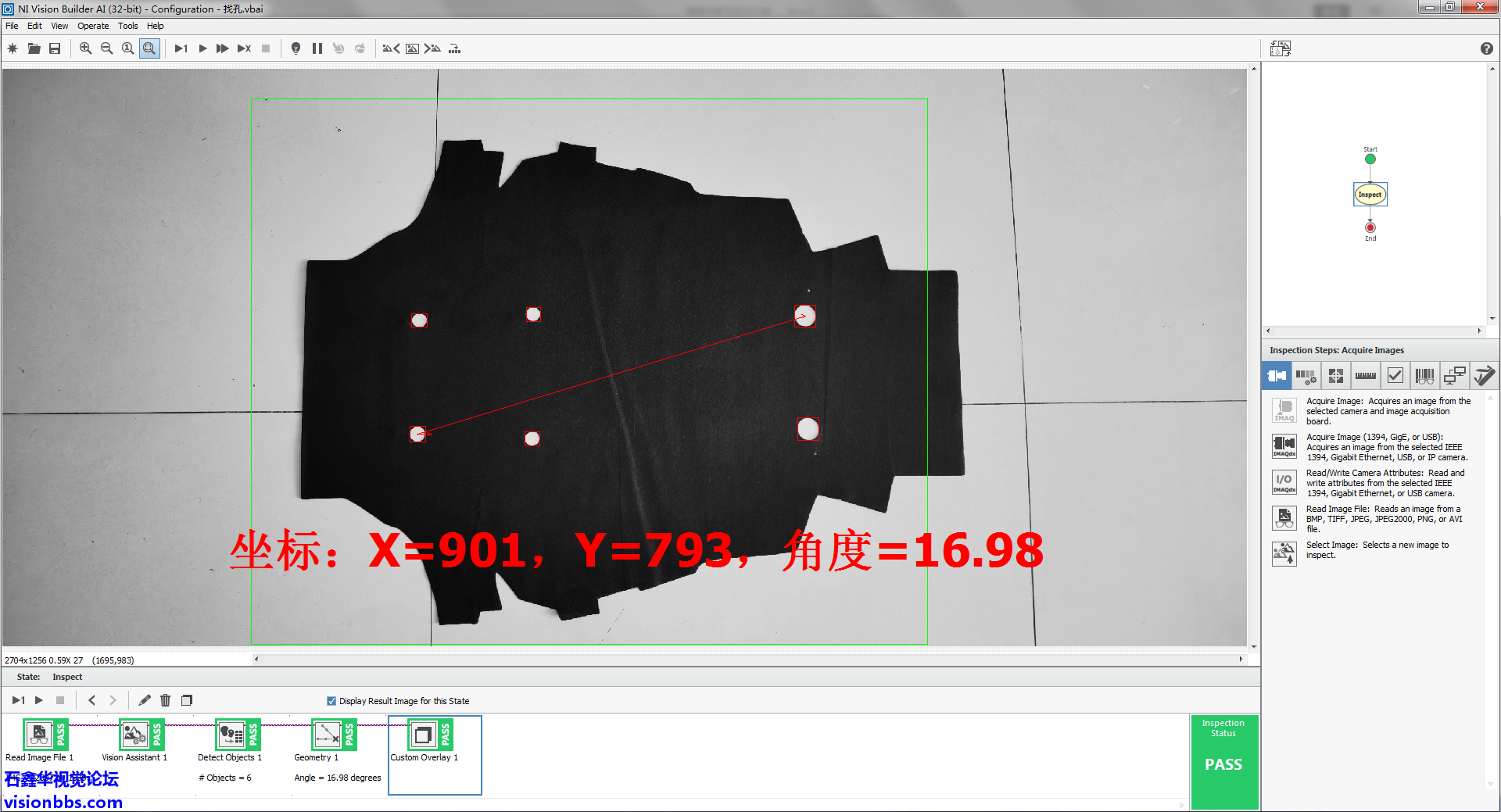Viewport: 1501px width, 812px height.
Task: Click the Locate Features crosshair palette tab
Action: point(1335,376)
